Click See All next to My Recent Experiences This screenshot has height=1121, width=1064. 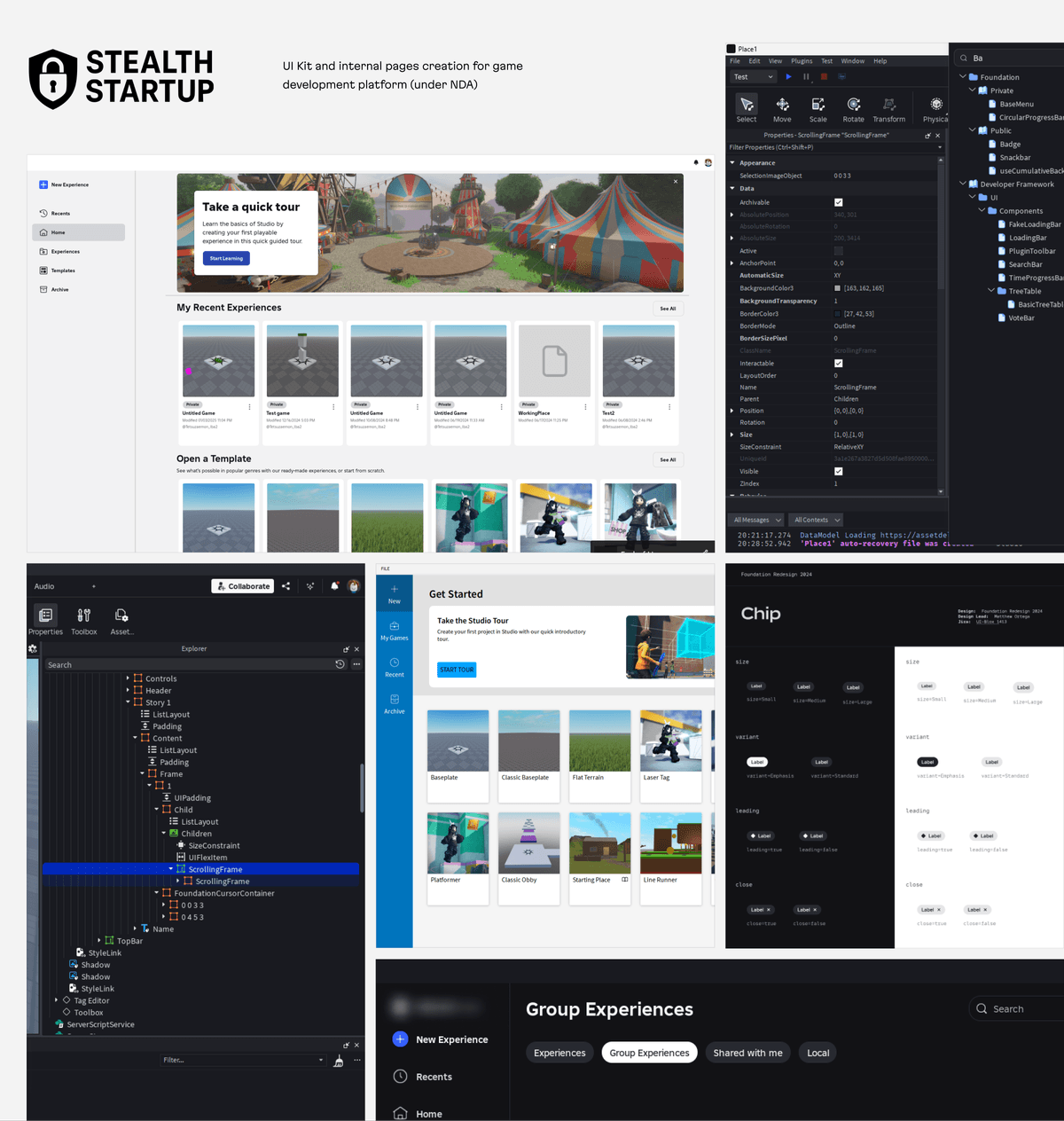coord(668,308)
